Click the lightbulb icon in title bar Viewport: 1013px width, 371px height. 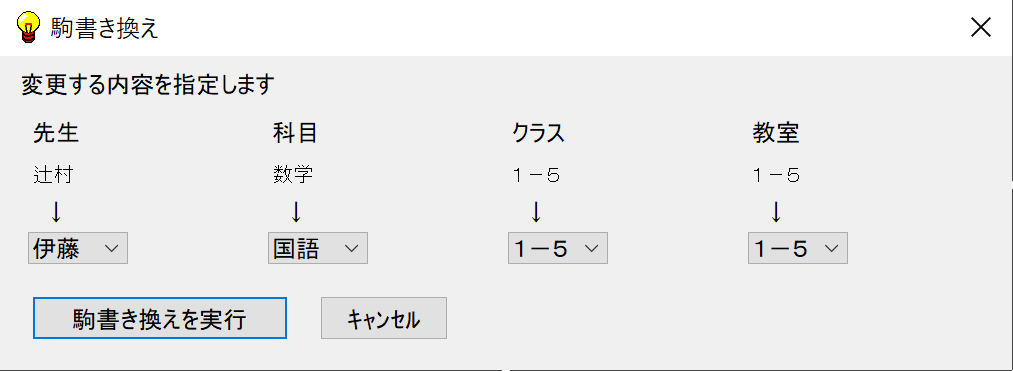point(28,28)
